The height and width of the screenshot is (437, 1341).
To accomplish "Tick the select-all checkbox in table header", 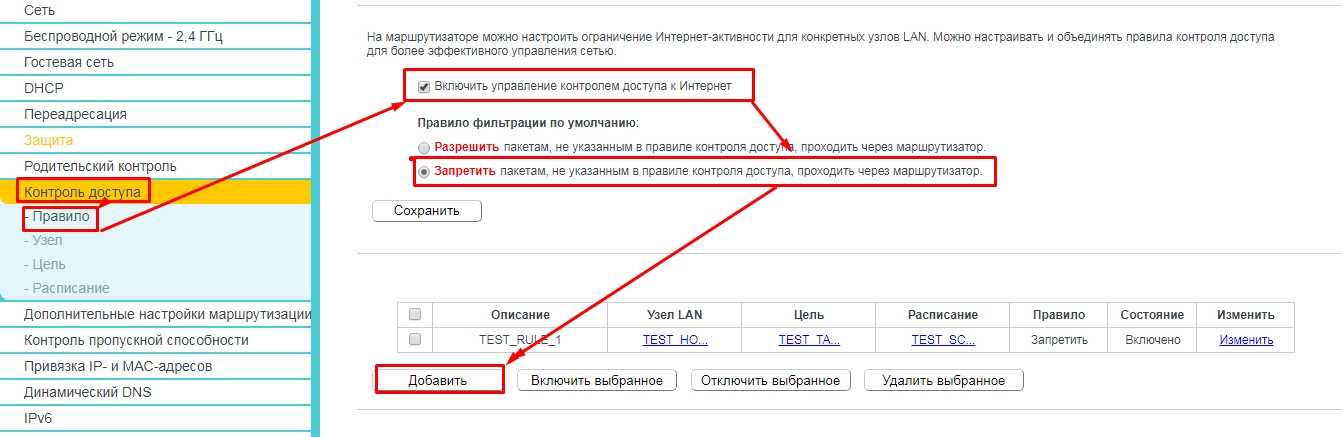I will [415, 315].
